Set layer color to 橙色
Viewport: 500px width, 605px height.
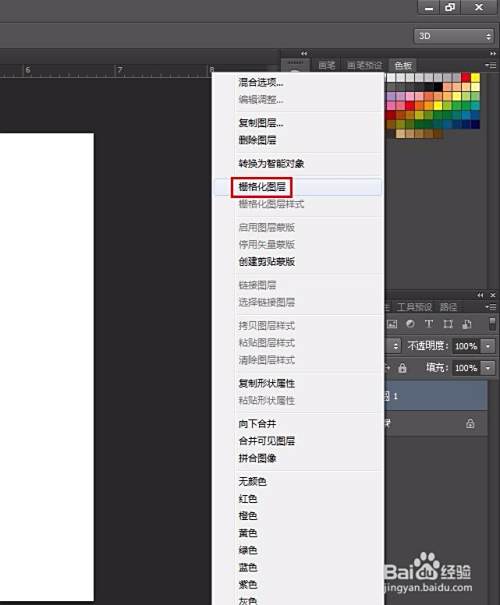[298, 516]
